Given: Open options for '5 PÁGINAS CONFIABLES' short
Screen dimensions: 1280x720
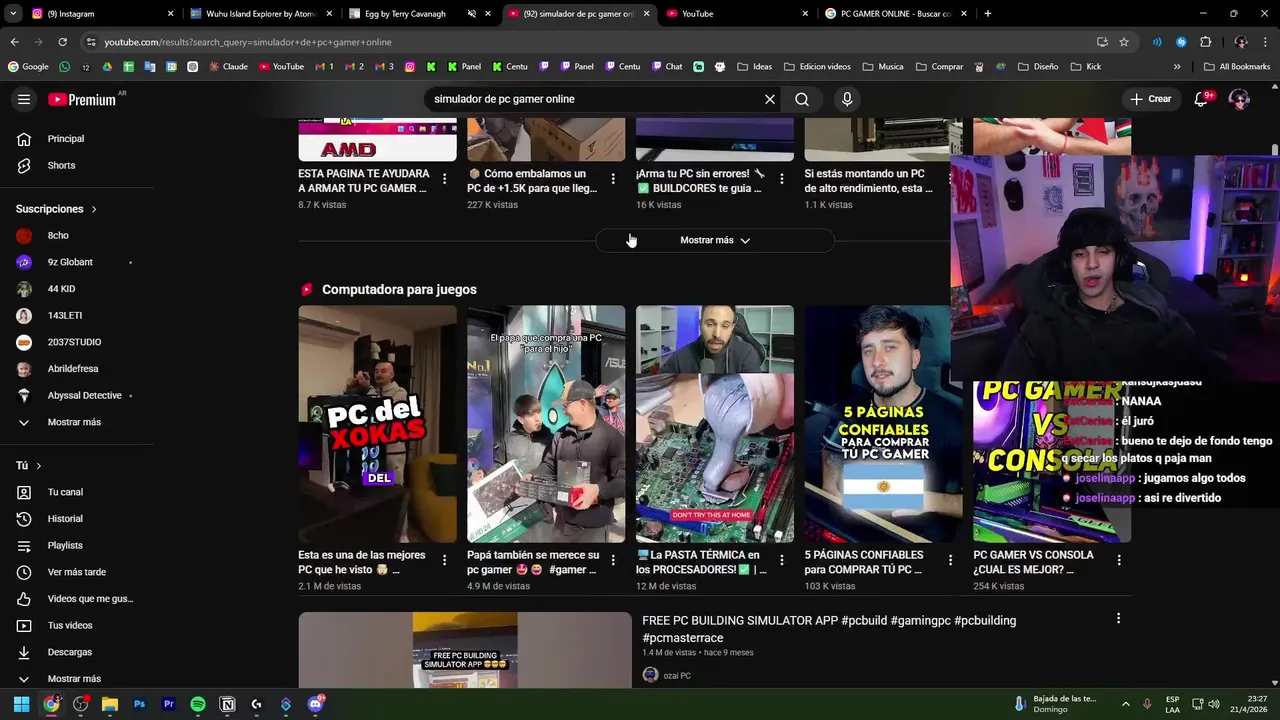Looking at the screenshot, I should (x=950, y=560).
